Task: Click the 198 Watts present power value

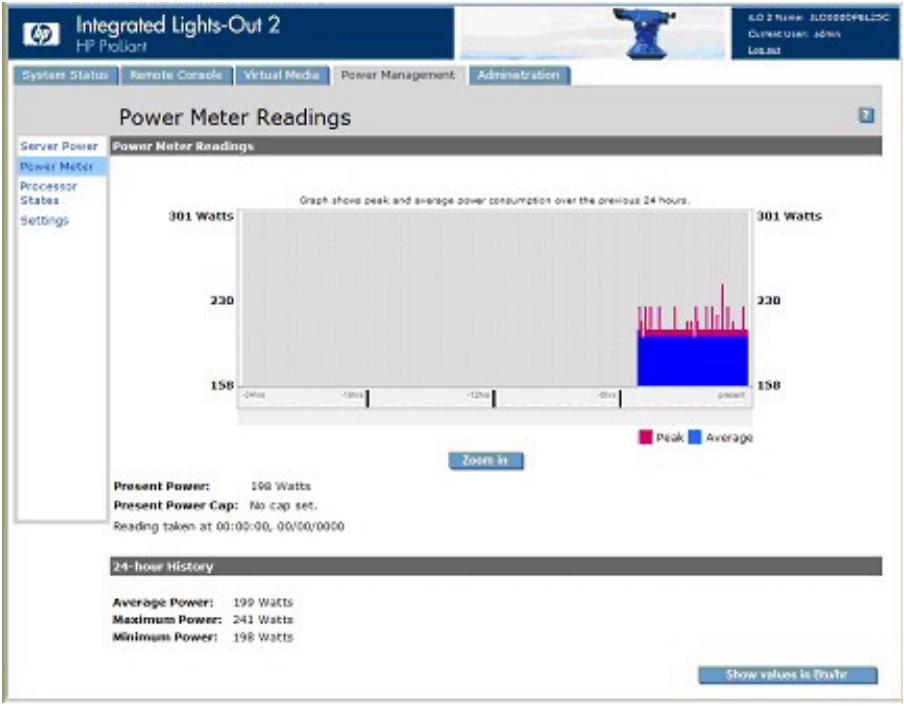Action: click(x=281, y=486)
